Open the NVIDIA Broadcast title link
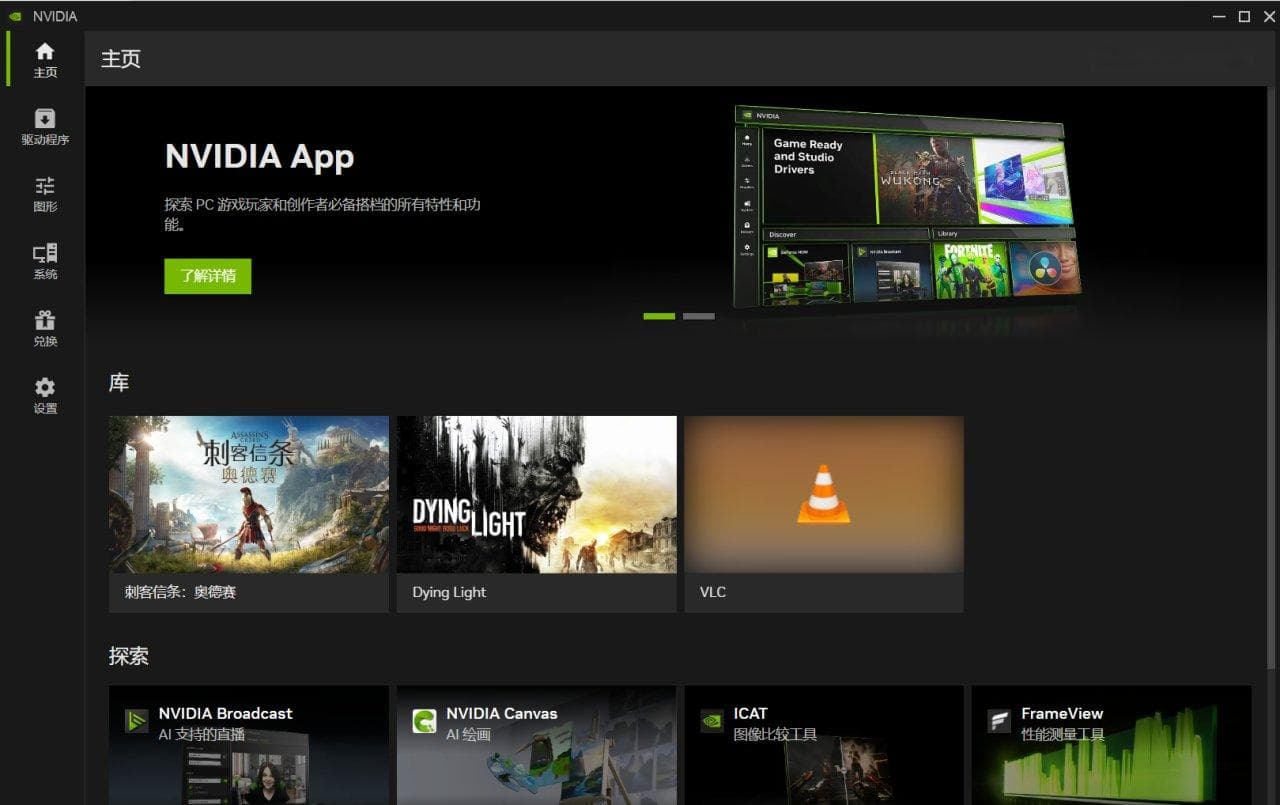 [225, 713]
